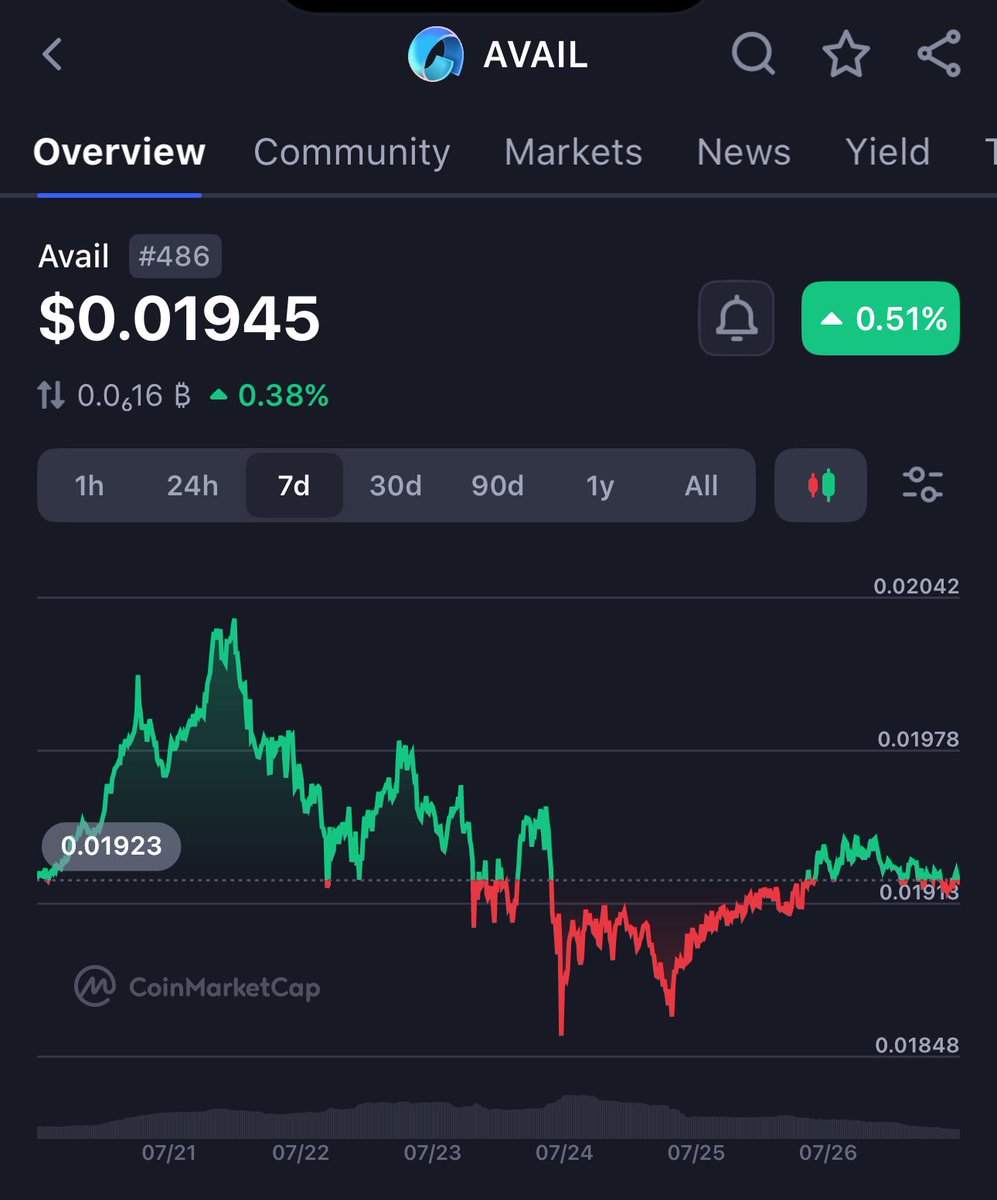Tap the 0.01978 axis value
Image resolution: width=997 pixels, height=1200 pixels.
click(918, 739)
